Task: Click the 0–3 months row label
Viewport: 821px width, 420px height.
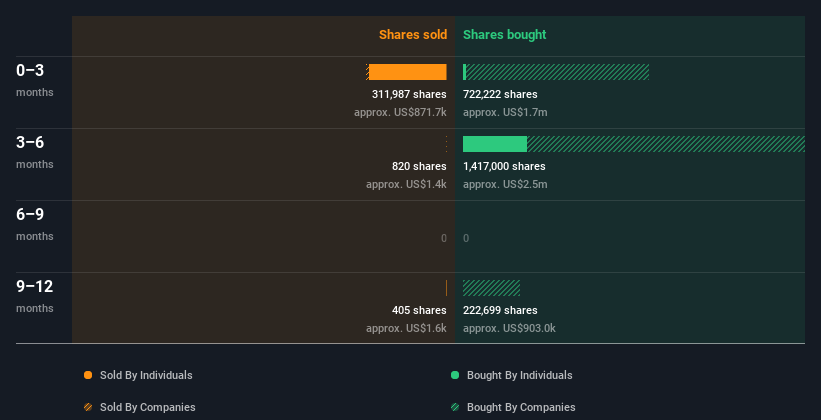Action: pyautogui.click(x=35, y=80)
